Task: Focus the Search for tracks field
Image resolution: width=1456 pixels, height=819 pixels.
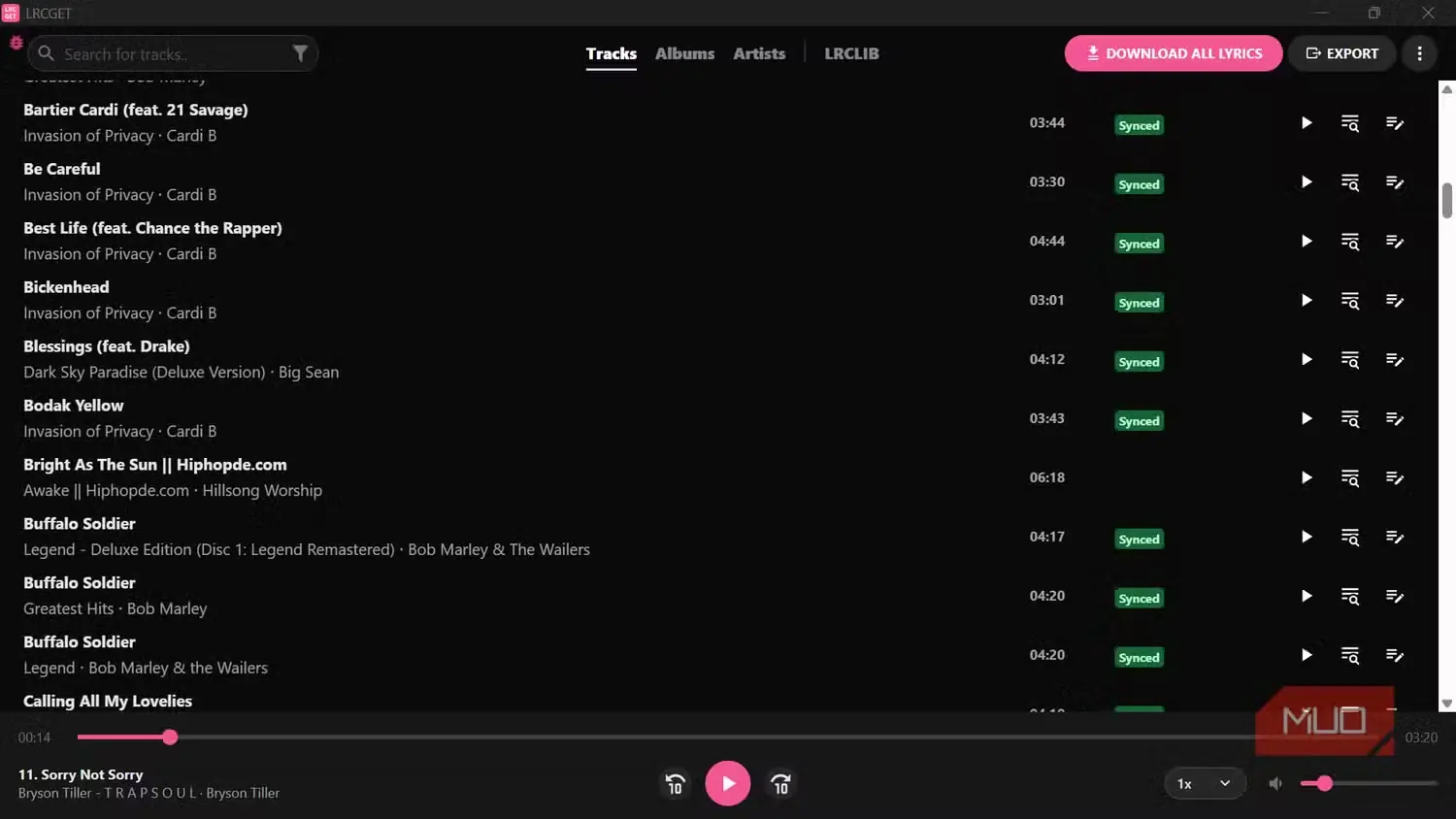Action: [173, 53]
